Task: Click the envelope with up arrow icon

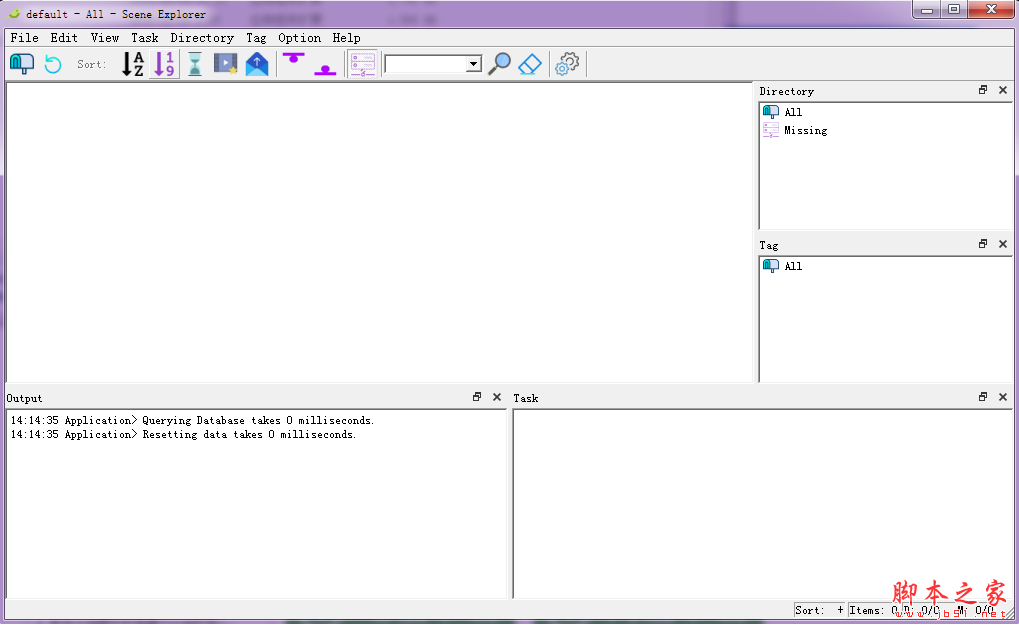Action: click(x=257, y=64)
